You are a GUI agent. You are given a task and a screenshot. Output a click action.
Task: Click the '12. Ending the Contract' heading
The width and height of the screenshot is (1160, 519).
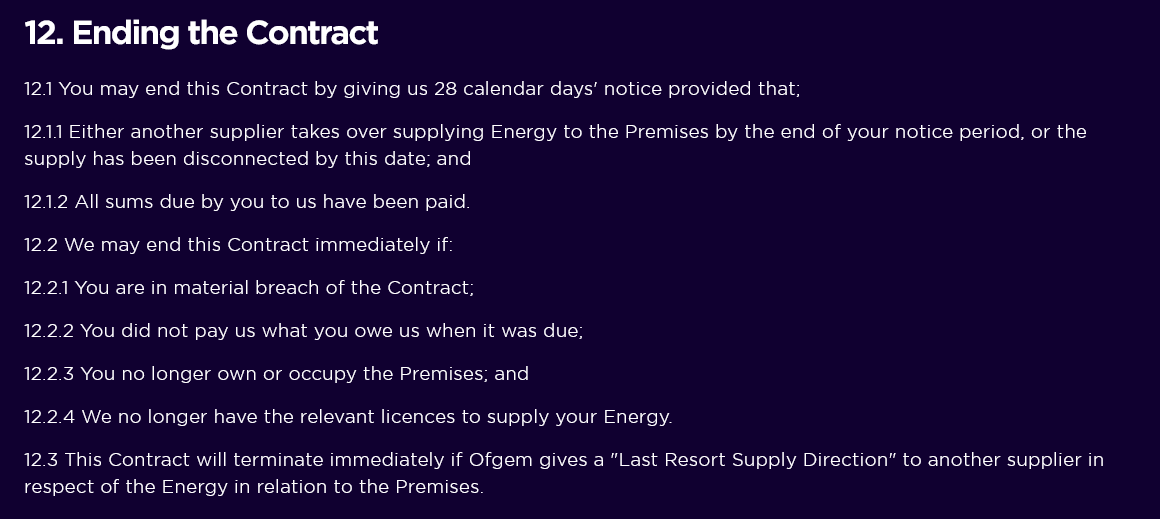[200, 33]
